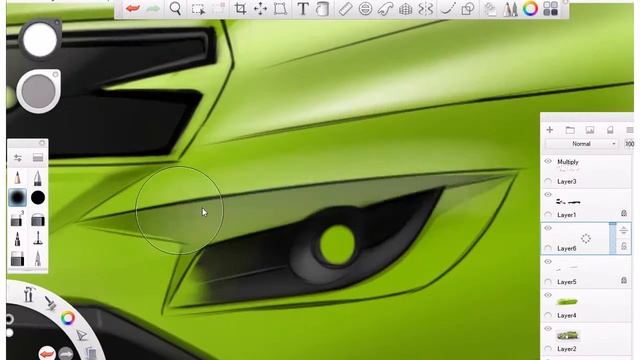This screenshot has width=640, height=360.
Task: Toggle the lock on Layer6
Action: (x=624, y=246)
